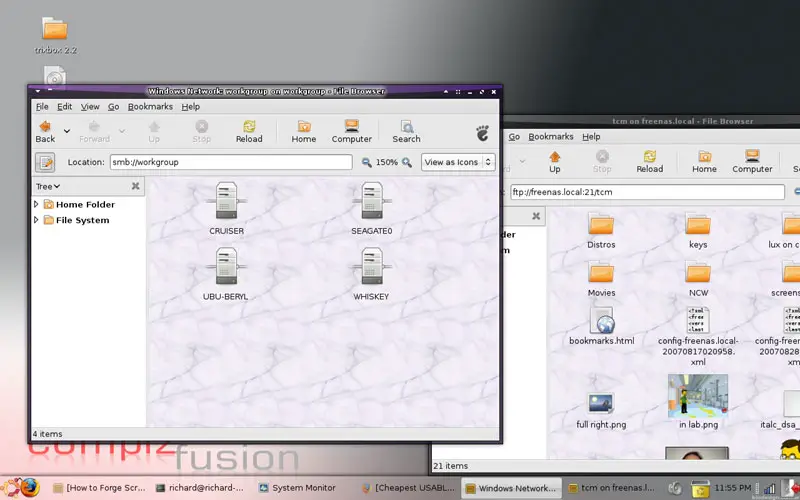Open the Back history dropdown arrow

(67, 131)
